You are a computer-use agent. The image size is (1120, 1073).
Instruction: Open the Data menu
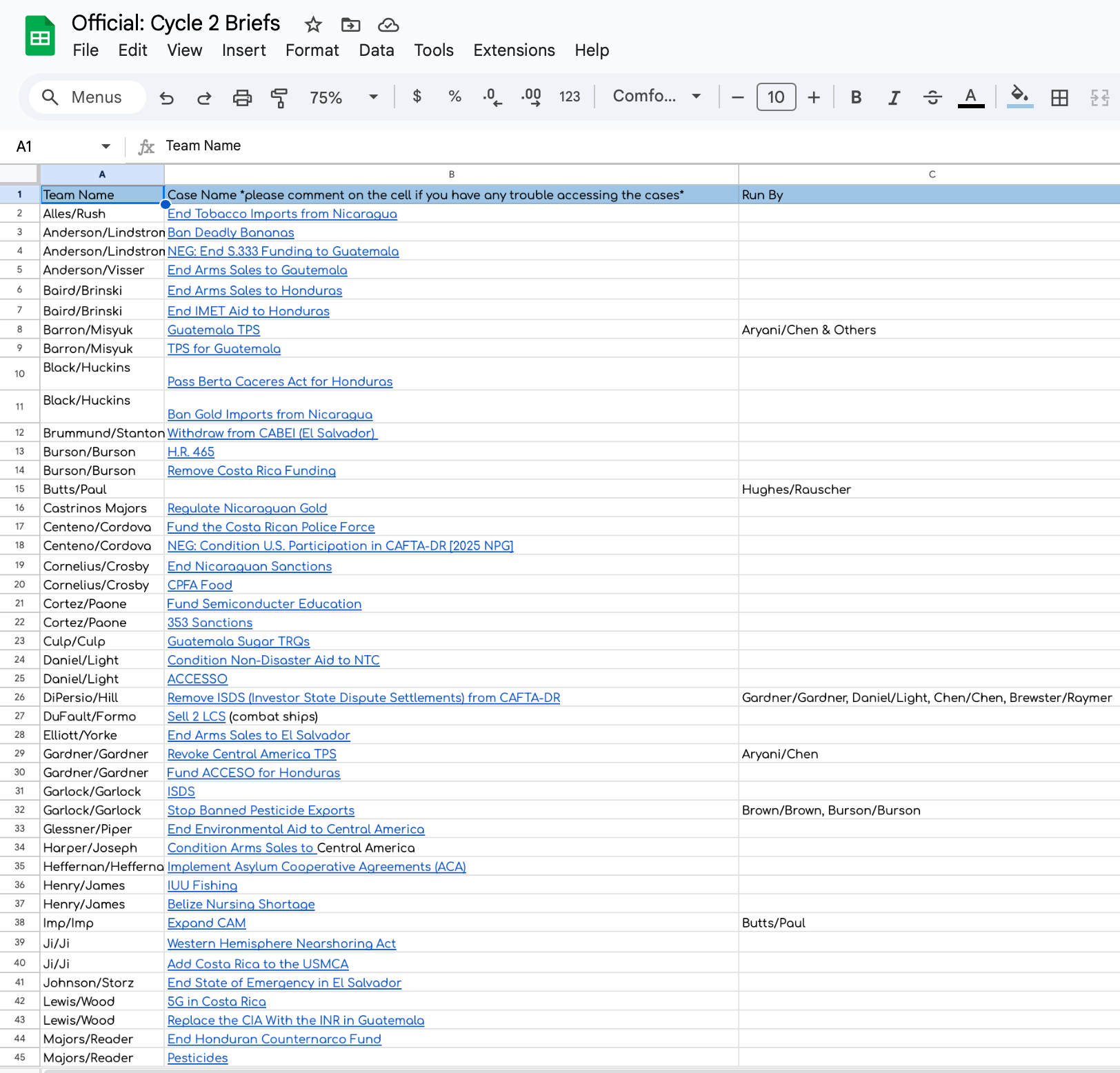(377, 50)
